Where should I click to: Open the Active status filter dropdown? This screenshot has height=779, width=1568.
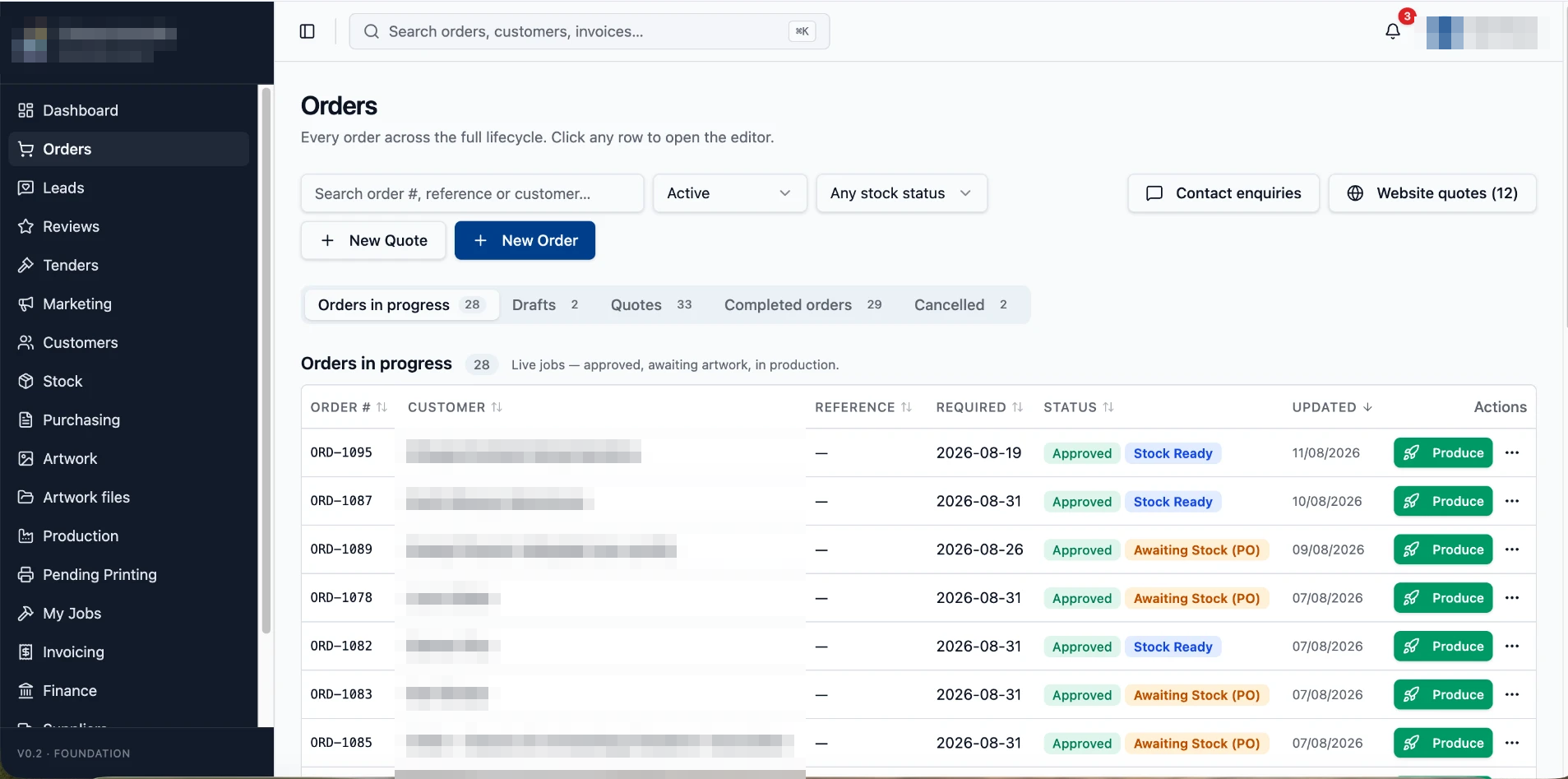[729, 193]
